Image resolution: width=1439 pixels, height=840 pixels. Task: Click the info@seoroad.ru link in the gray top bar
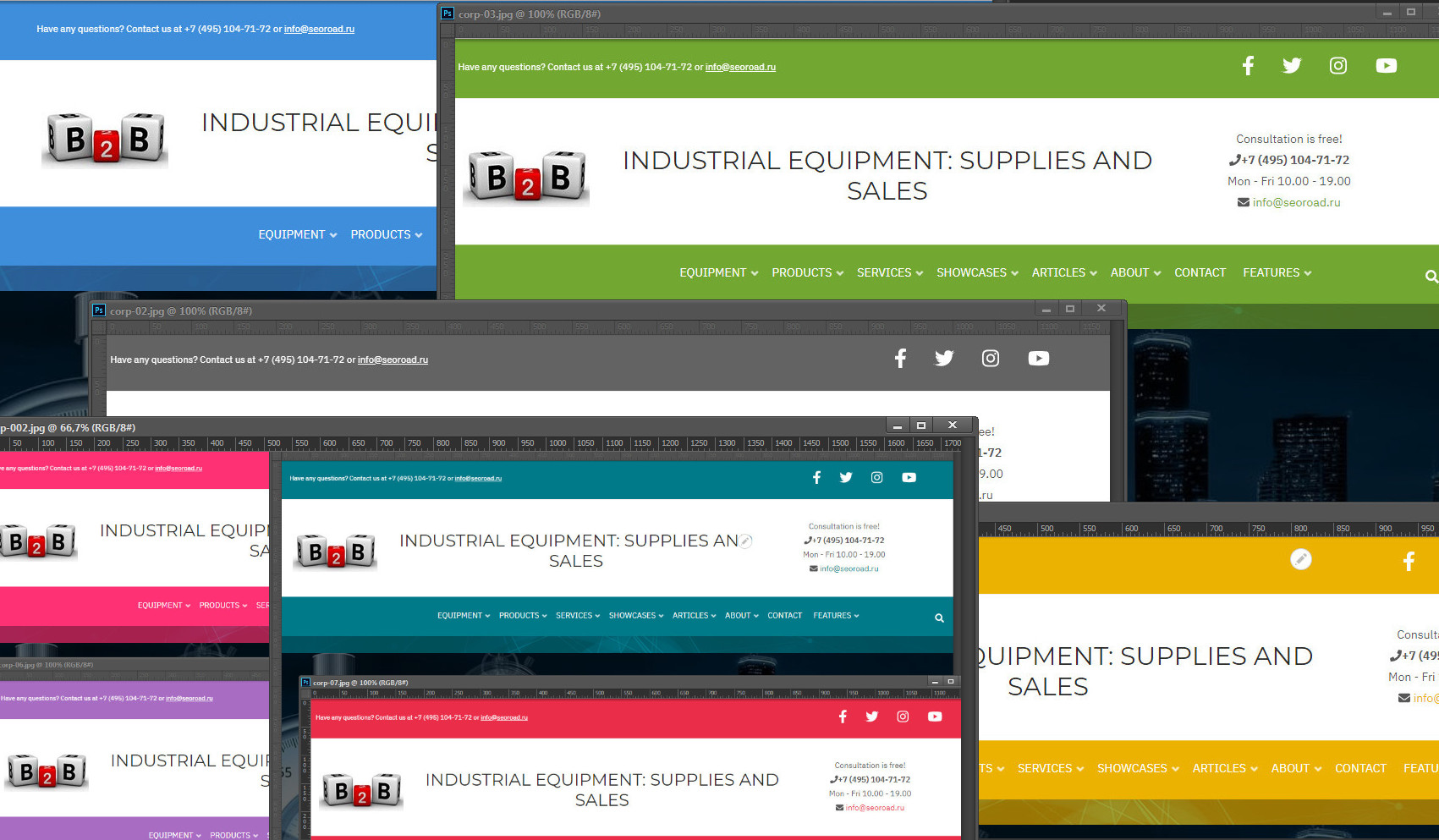393,360
